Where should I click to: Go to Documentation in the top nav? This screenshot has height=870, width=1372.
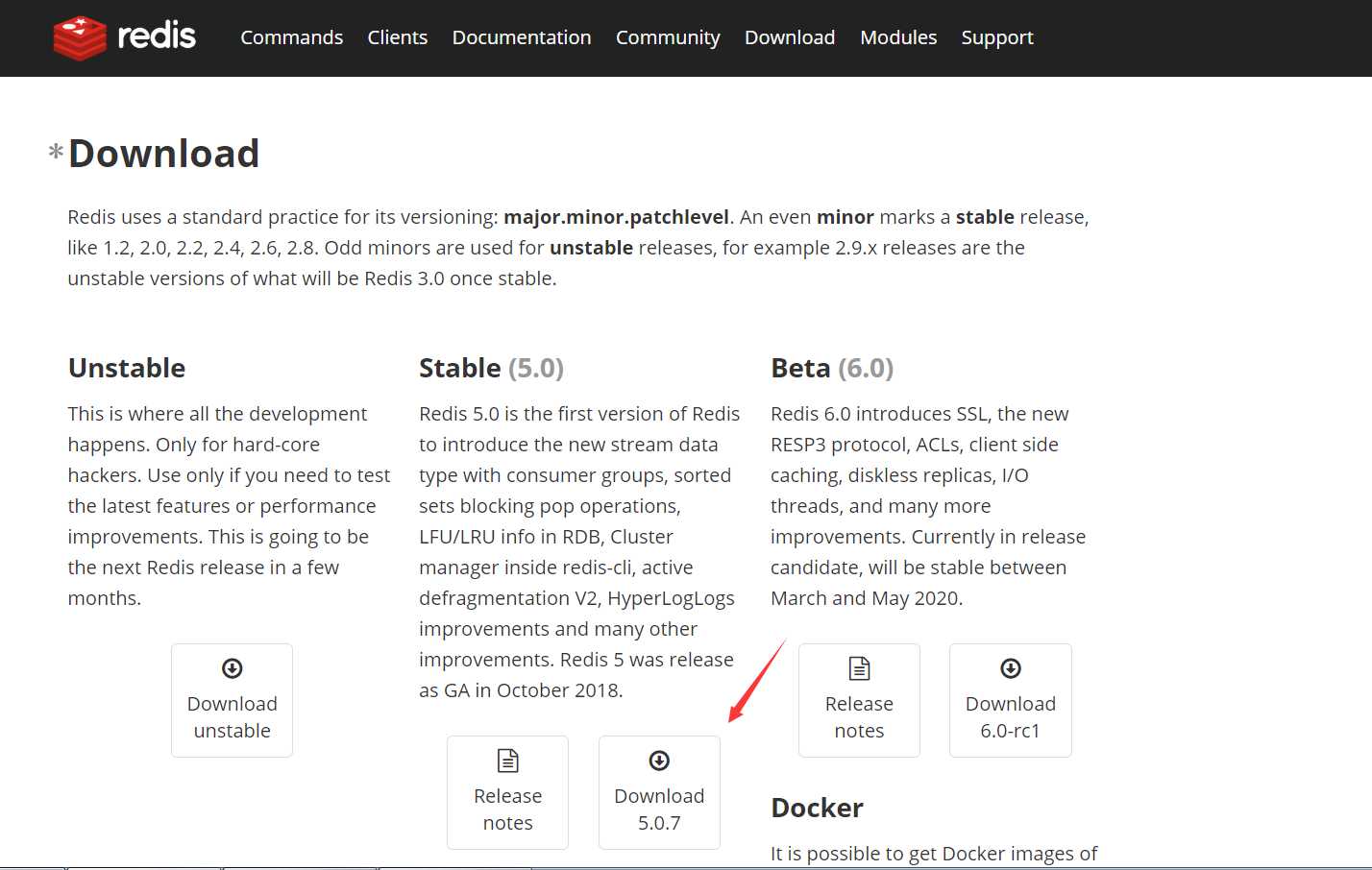coord(522,37)
